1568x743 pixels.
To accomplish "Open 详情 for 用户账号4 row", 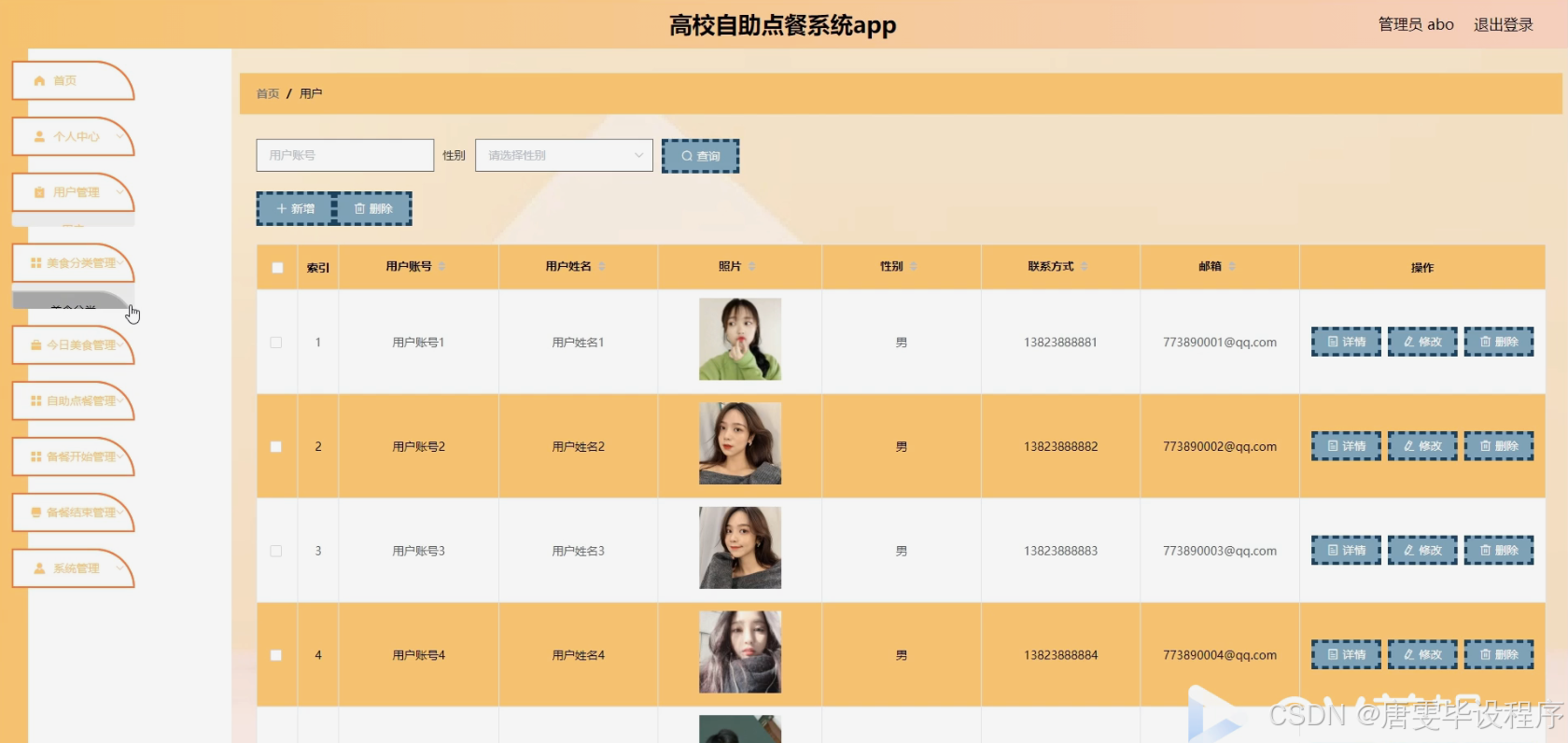I will tap(1346, 655).
